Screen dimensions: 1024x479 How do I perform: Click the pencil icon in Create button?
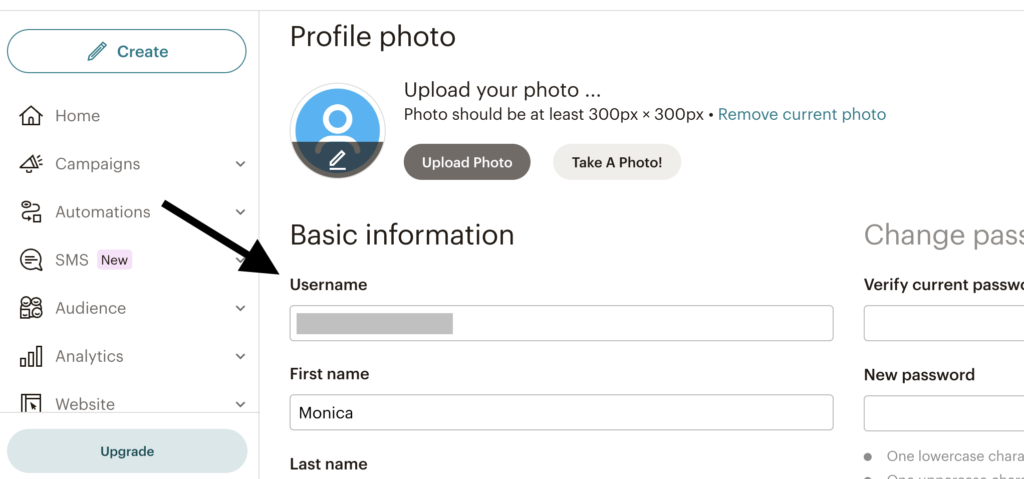click(x=97, y=51)
